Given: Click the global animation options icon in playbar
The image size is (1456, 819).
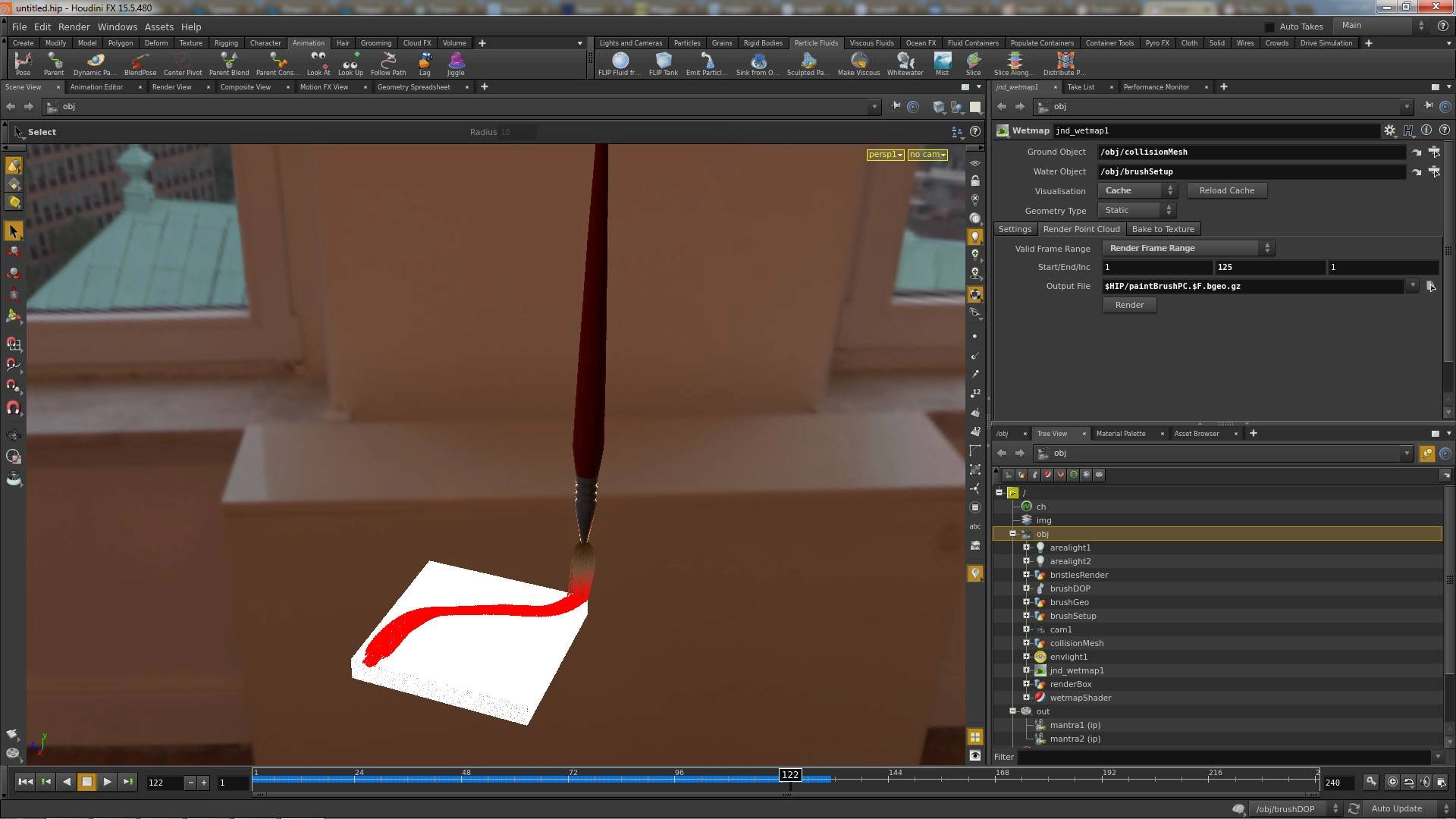Looking at the screenshot, I should 1441,782.
